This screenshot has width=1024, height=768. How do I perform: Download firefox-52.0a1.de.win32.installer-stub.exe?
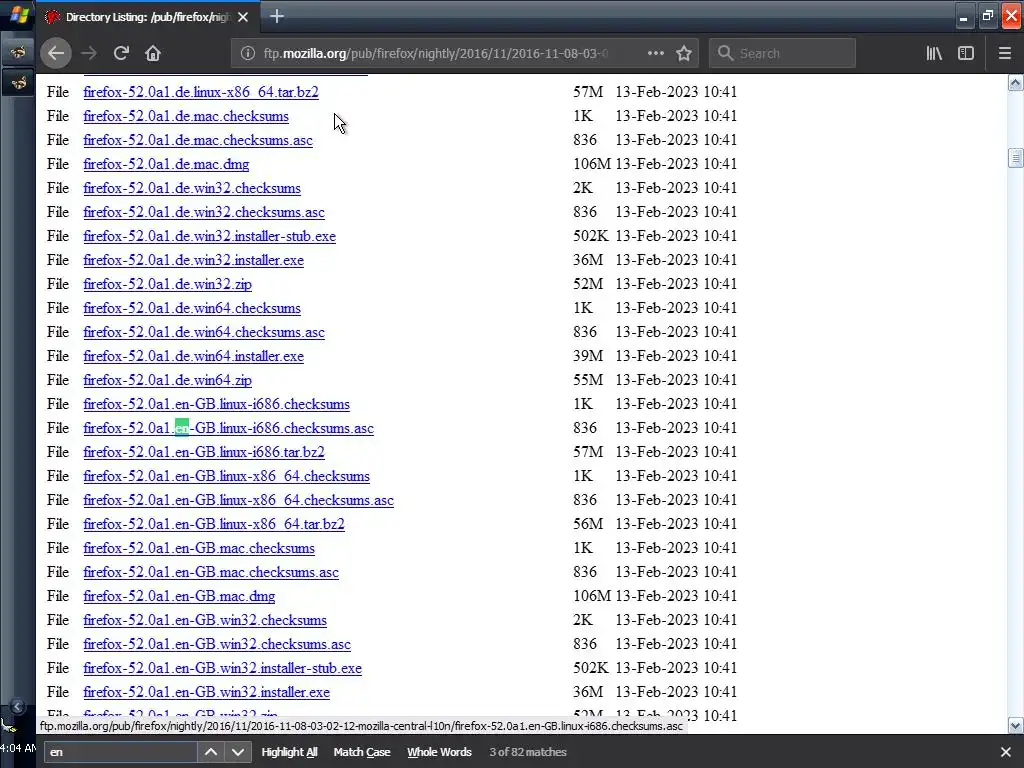[x=210, y=236]
